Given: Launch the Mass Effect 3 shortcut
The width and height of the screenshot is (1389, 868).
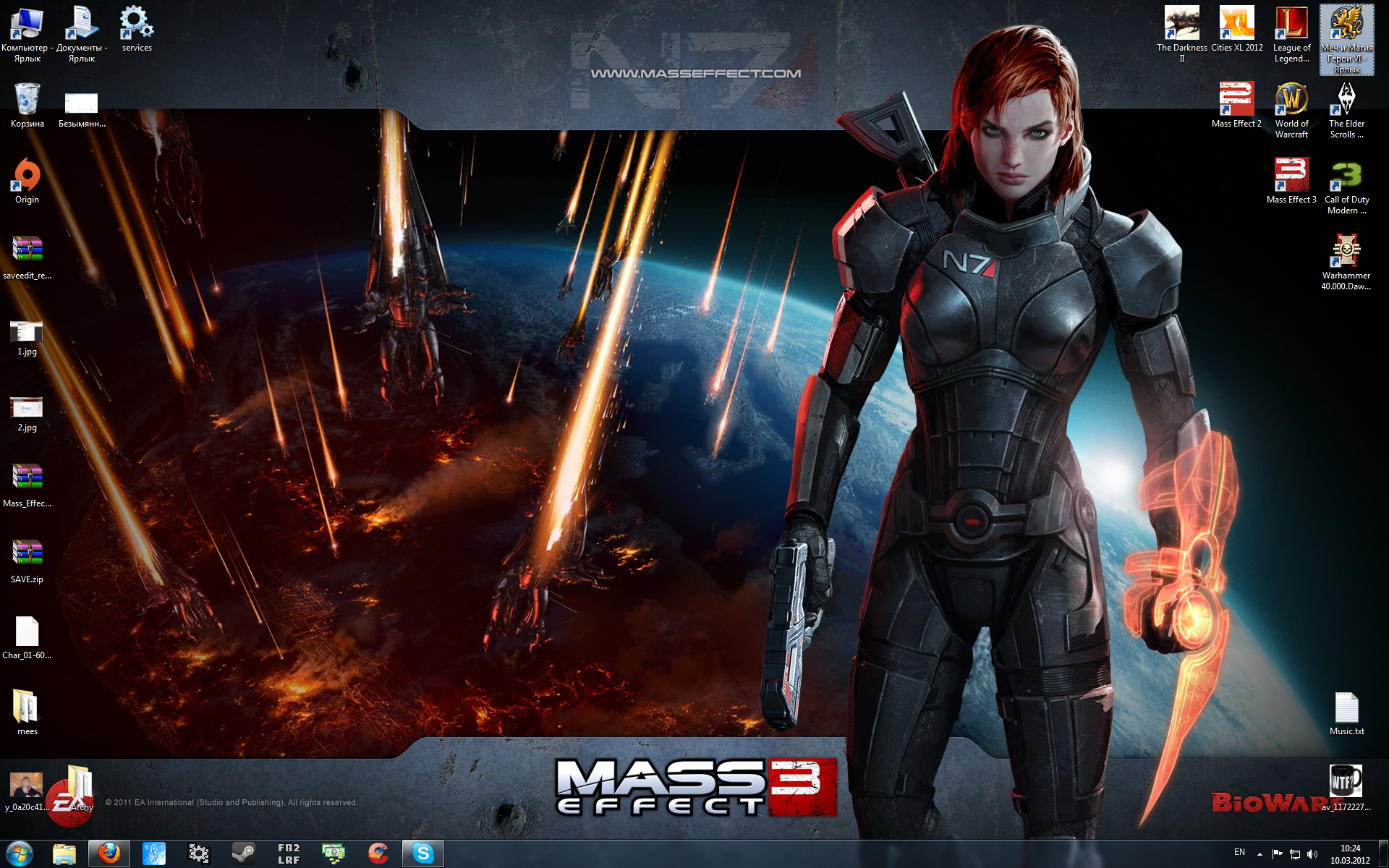Looking at the screenshot, I should pyautogui.click(x=1291, y=181).
